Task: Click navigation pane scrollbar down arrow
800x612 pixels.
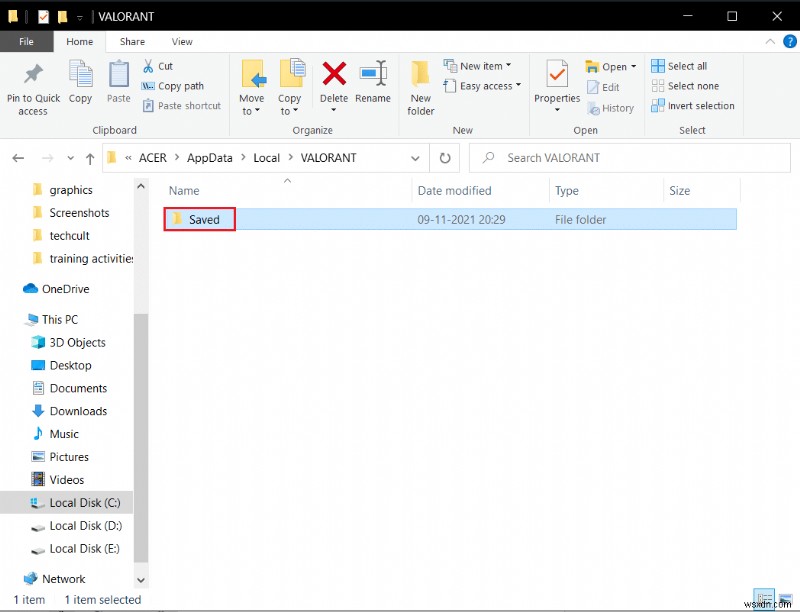Action: pyautogui.click(x=141, y=580)
